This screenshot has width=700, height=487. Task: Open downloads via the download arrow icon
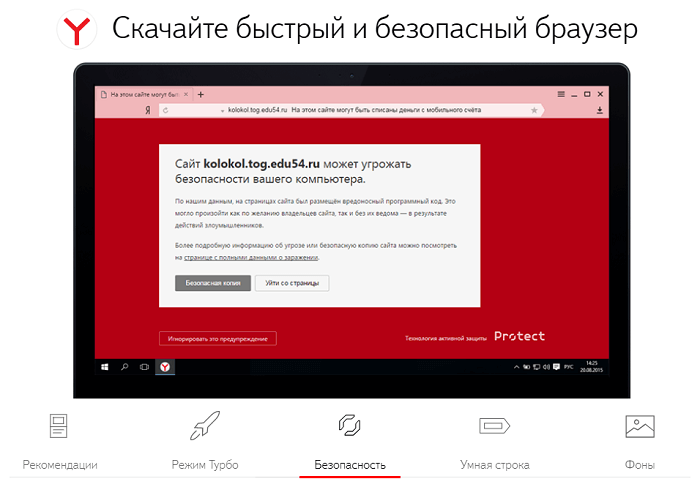point(600,110)
